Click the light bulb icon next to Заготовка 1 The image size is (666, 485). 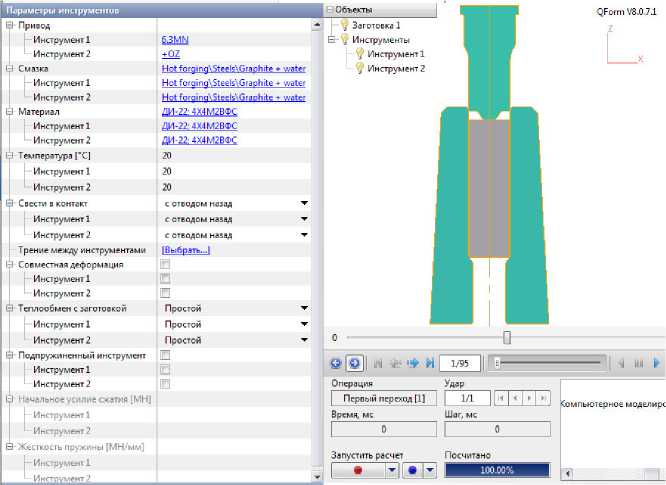342,25
